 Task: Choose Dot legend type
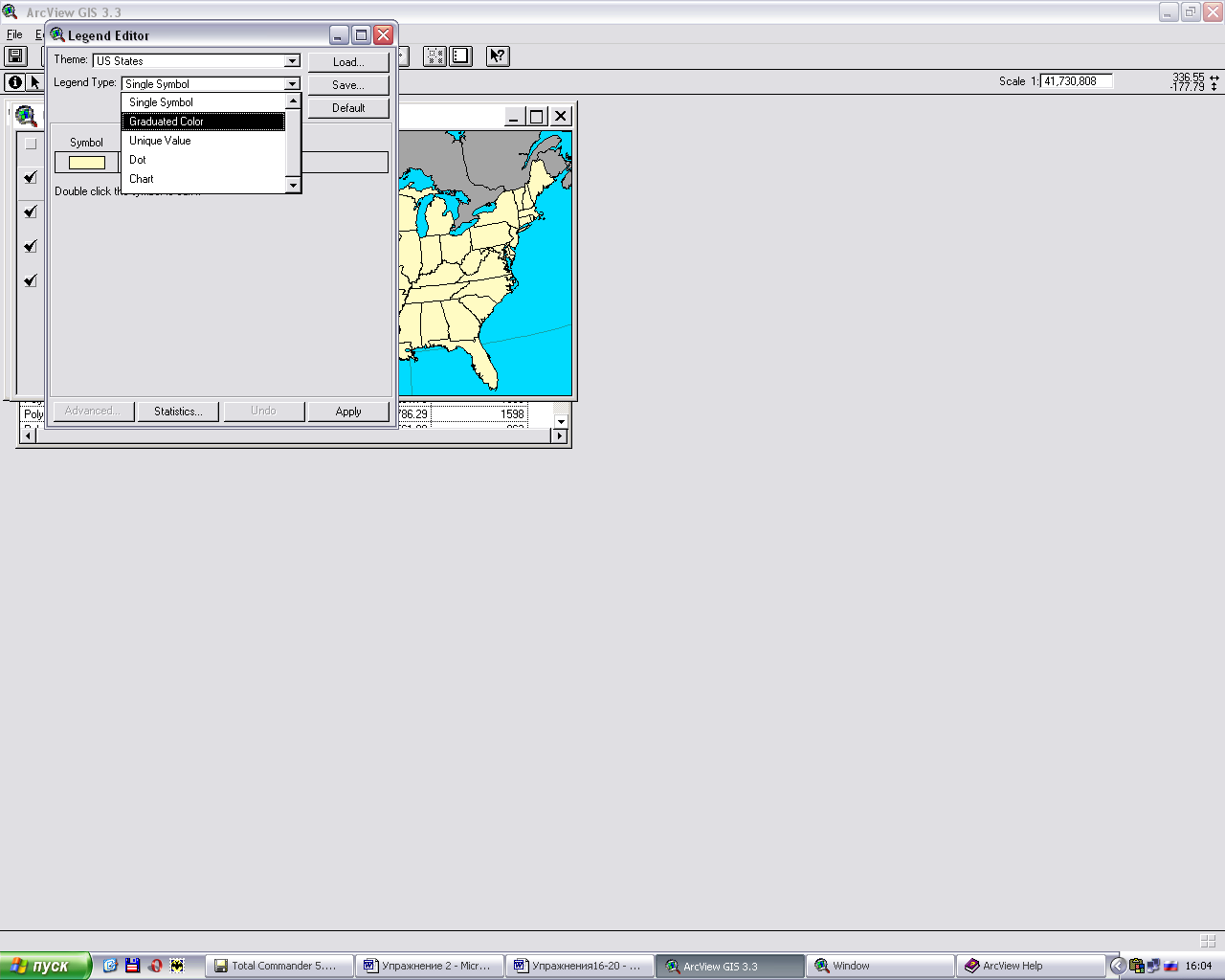click(x=203, y=160)
